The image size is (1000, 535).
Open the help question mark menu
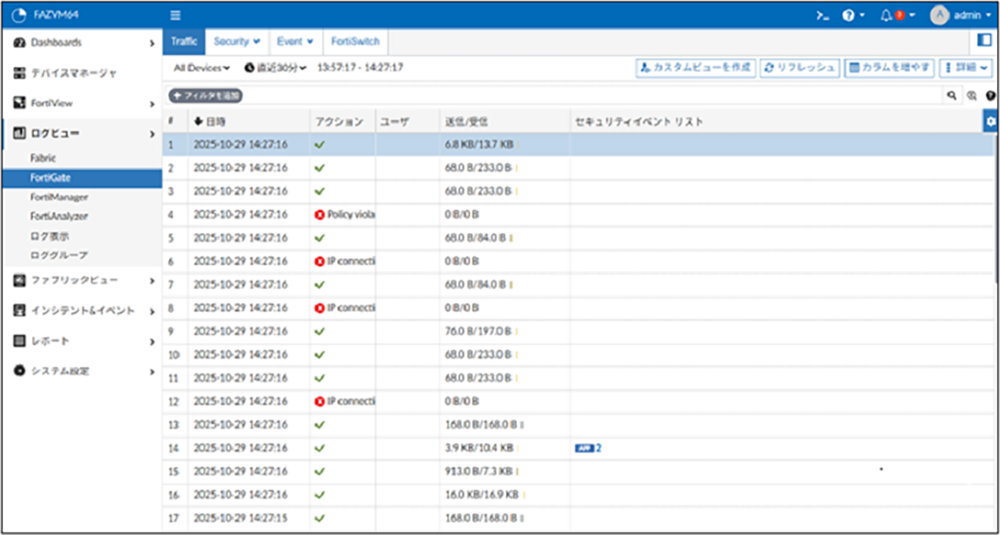pyautogui.click(x=851, y=15)
